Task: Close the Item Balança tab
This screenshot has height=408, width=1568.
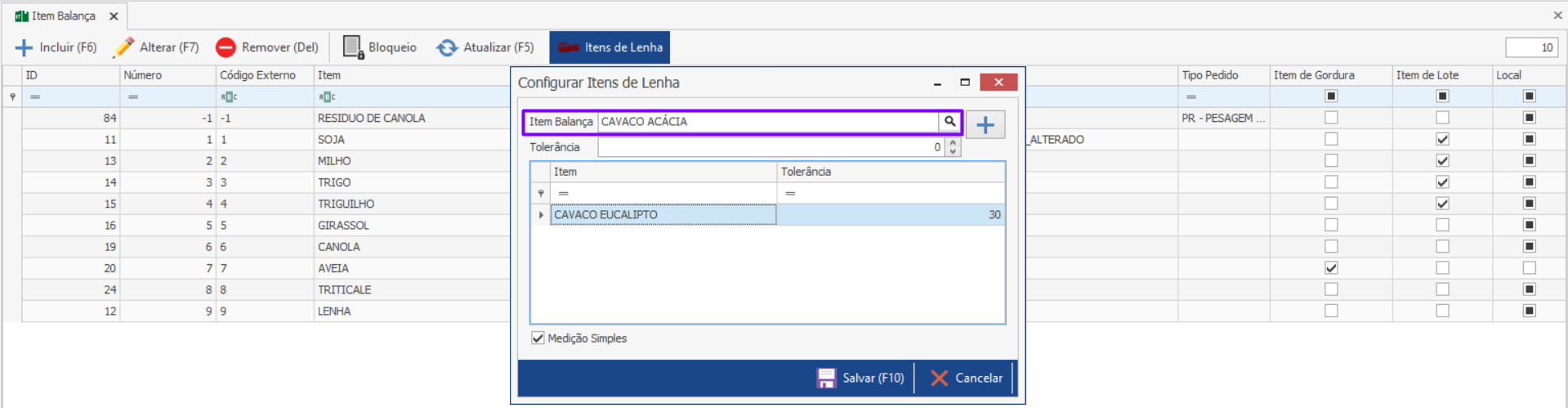Action: pos(114,16)
